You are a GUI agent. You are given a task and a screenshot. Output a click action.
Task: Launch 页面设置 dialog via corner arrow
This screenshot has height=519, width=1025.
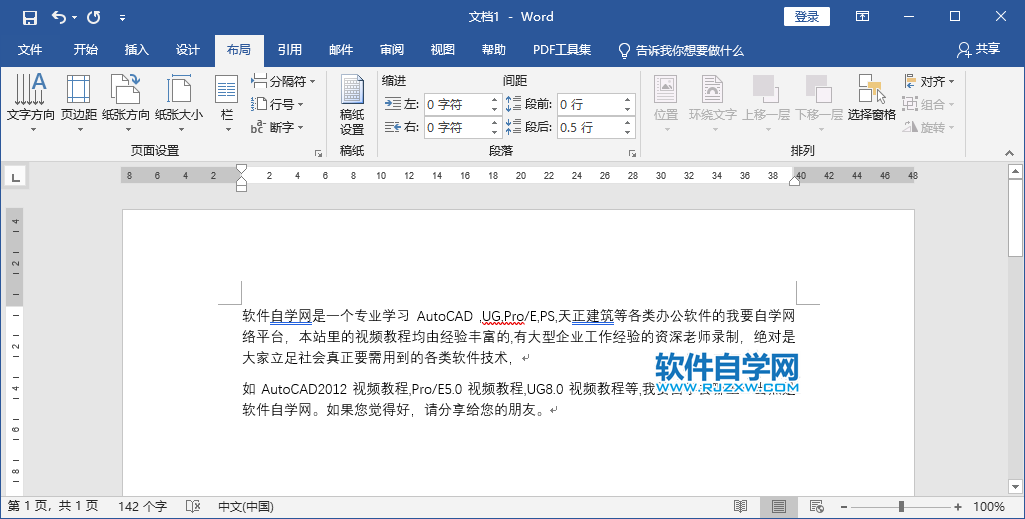(x=318, y=153)
